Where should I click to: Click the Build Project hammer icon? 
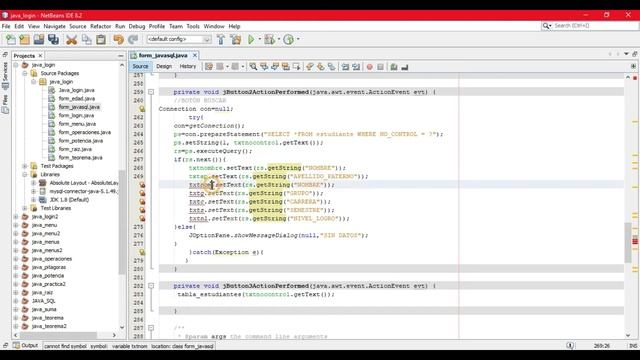[x=221, y=39]
